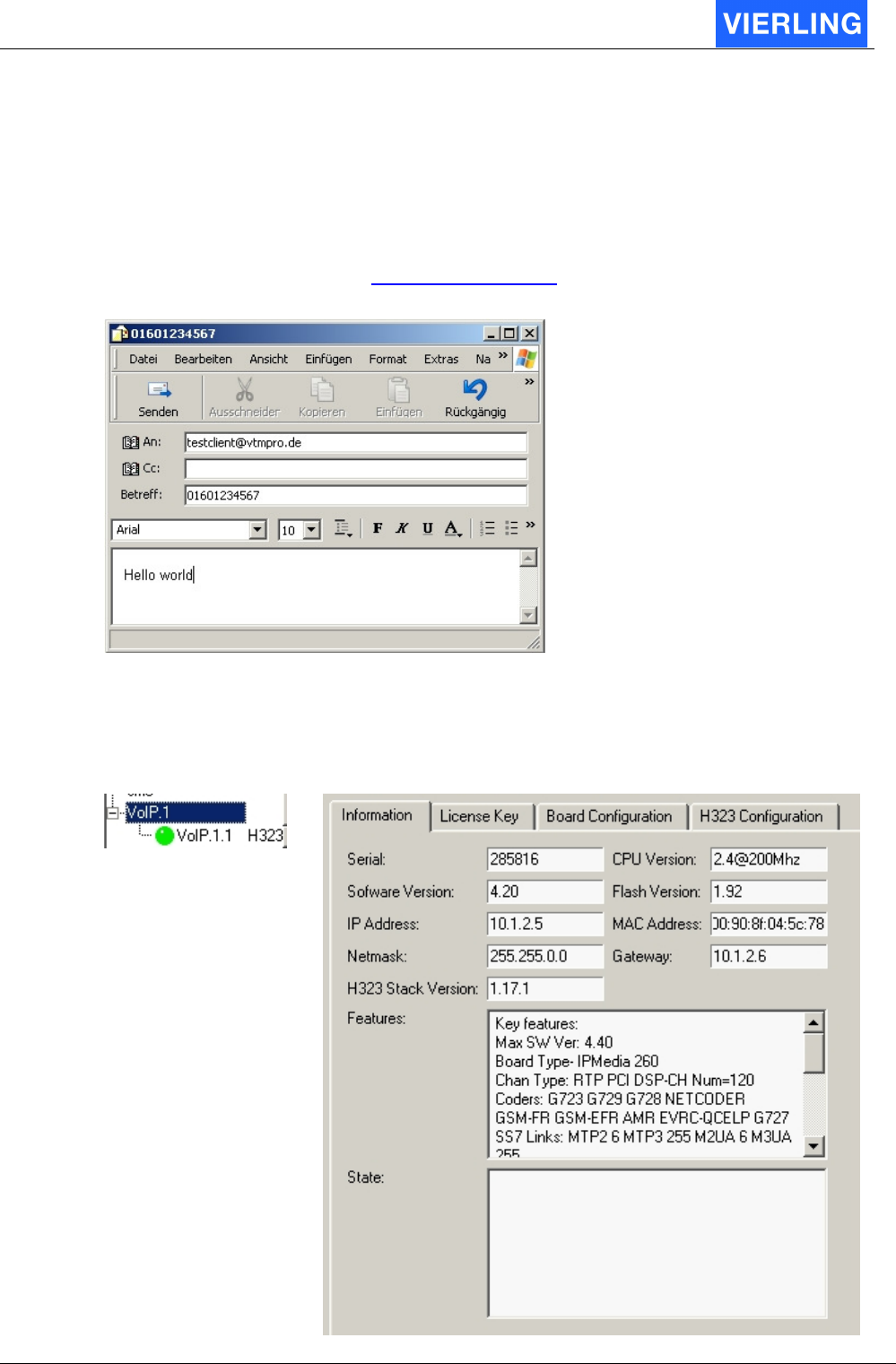896x1364 pixels.
Task: Open address book icon next to Cc
Action: coord(130,468)
